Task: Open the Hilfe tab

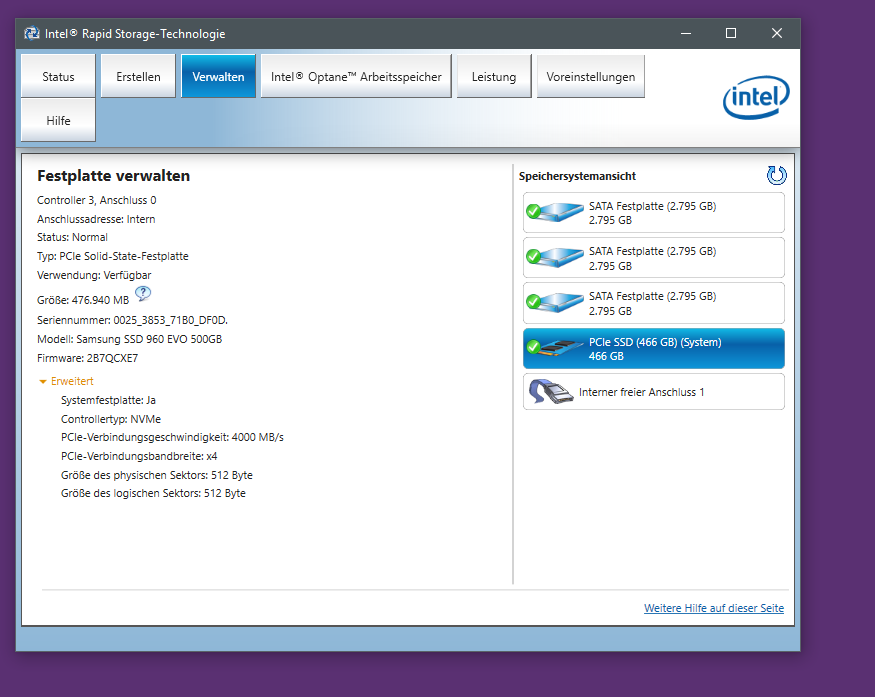Action: 58,121
